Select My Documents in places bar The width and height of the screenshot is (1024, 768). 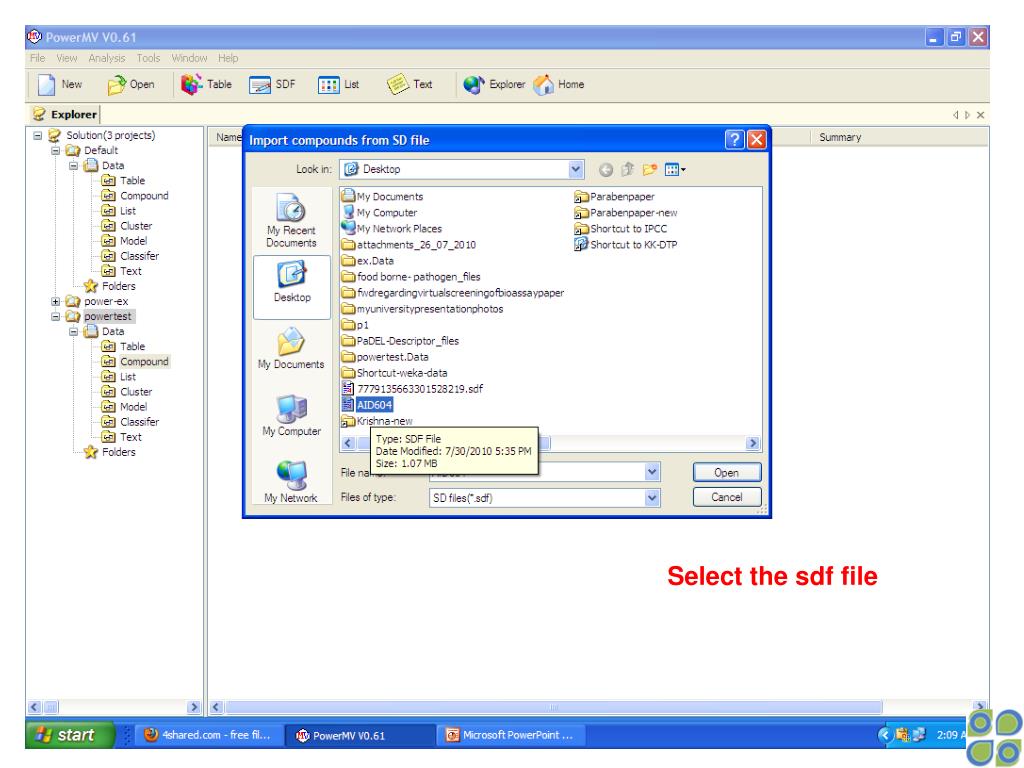[x=291, y=349]
